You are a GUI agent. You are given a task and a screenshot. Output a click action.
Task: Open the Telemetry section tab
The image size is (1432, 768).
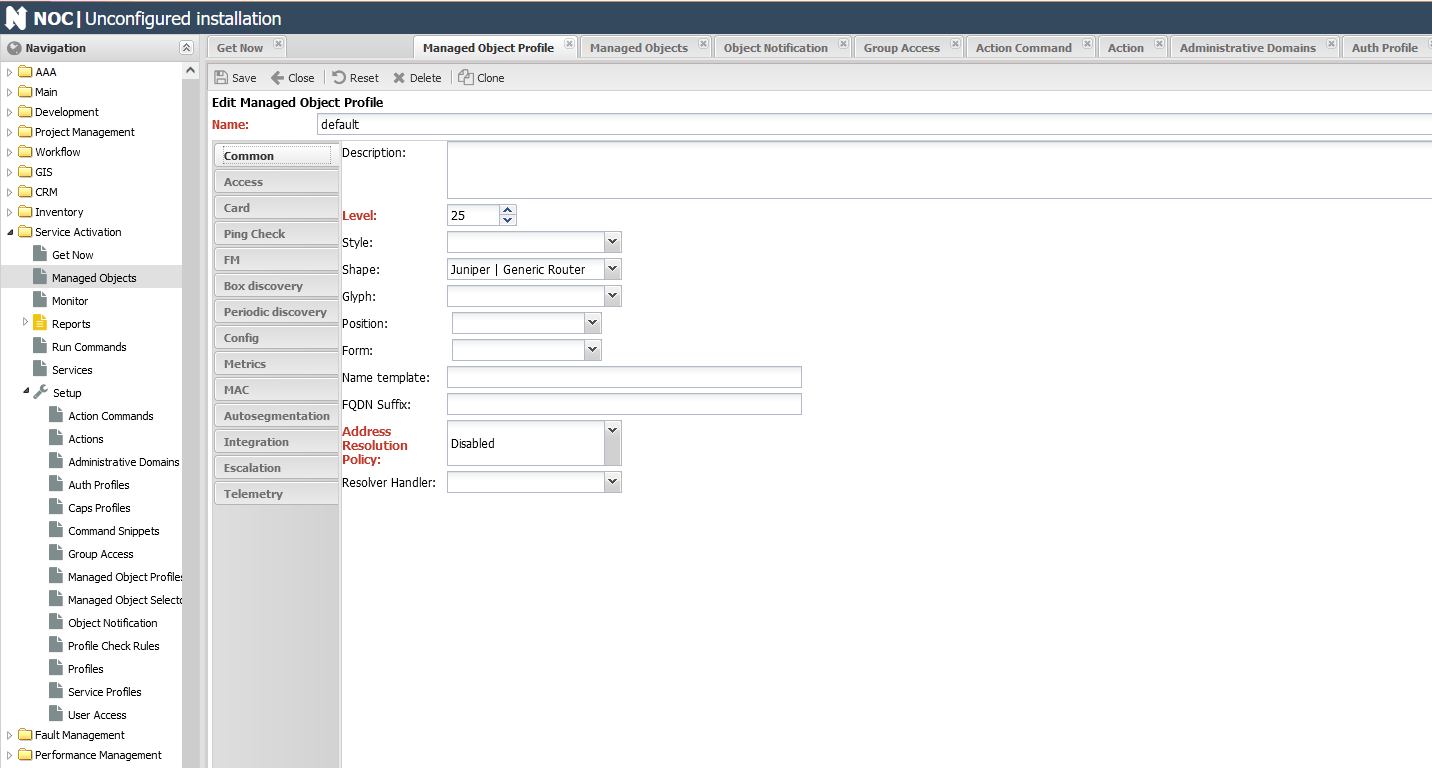276,494
